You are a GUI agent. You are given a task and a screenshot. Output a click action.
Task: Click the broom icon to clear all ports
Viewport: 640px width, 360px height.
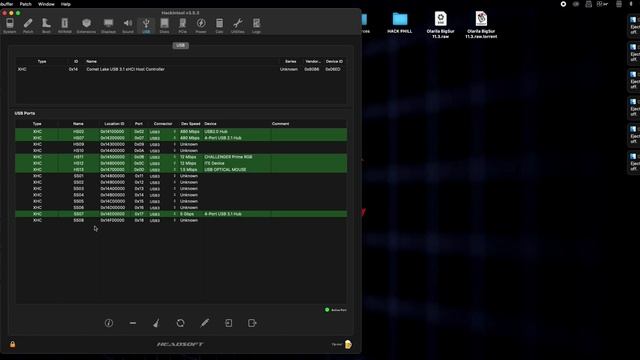(156, 323)
